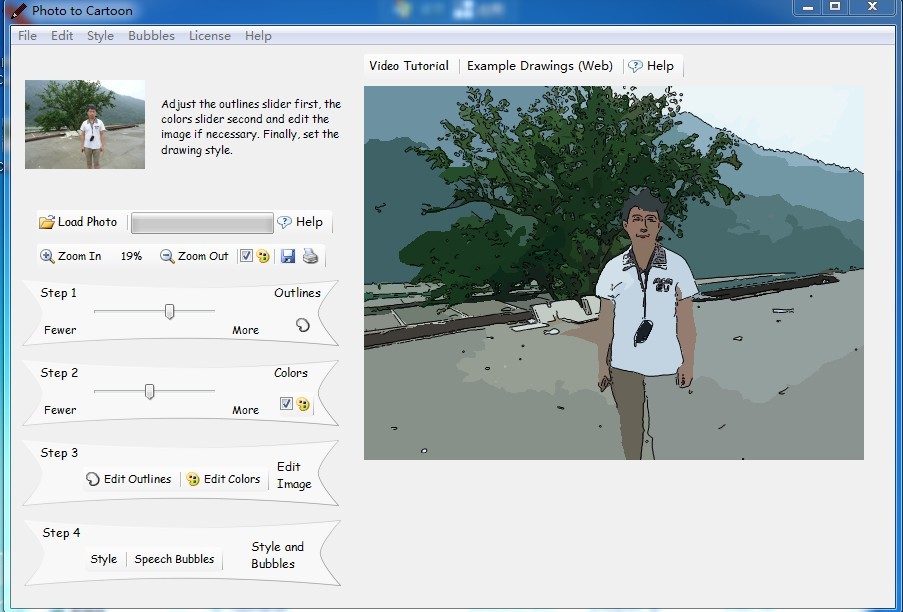The width and height of the screenshot is (903, 612).
Task: Toggle the checkbox next to Zoom Out
Action: click(x=246, y=256)
